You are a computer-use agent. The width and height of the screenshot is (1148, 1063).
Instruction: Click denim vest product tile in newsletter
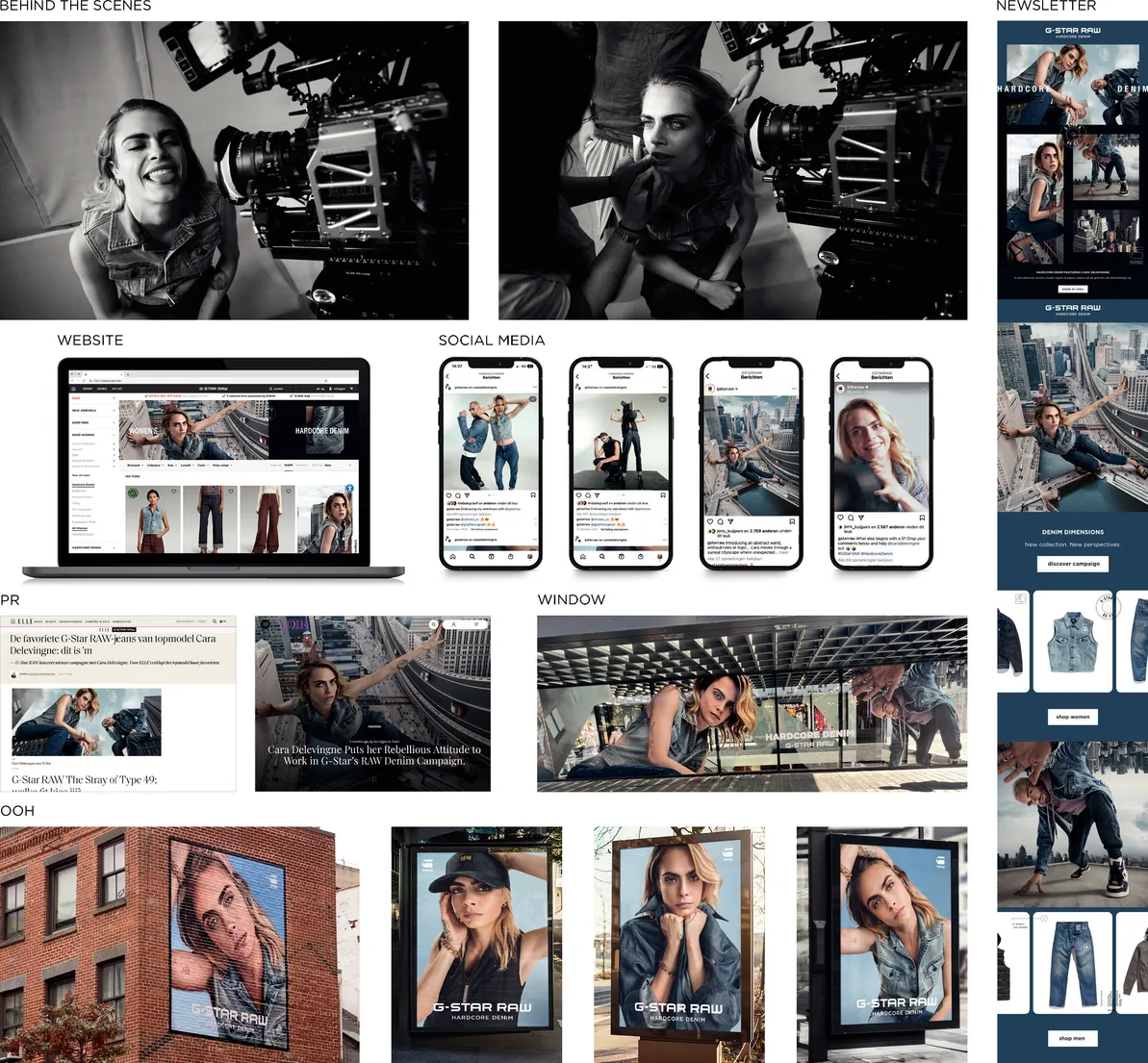(1072, 642)
